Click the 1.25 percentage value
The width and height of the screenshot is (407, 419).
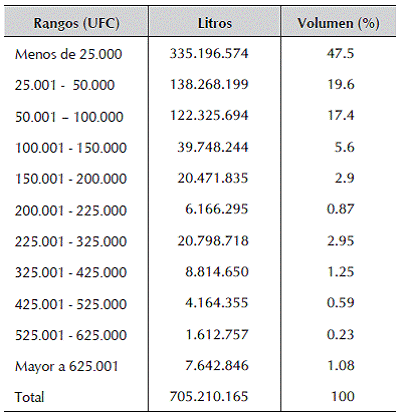(340, 272)
